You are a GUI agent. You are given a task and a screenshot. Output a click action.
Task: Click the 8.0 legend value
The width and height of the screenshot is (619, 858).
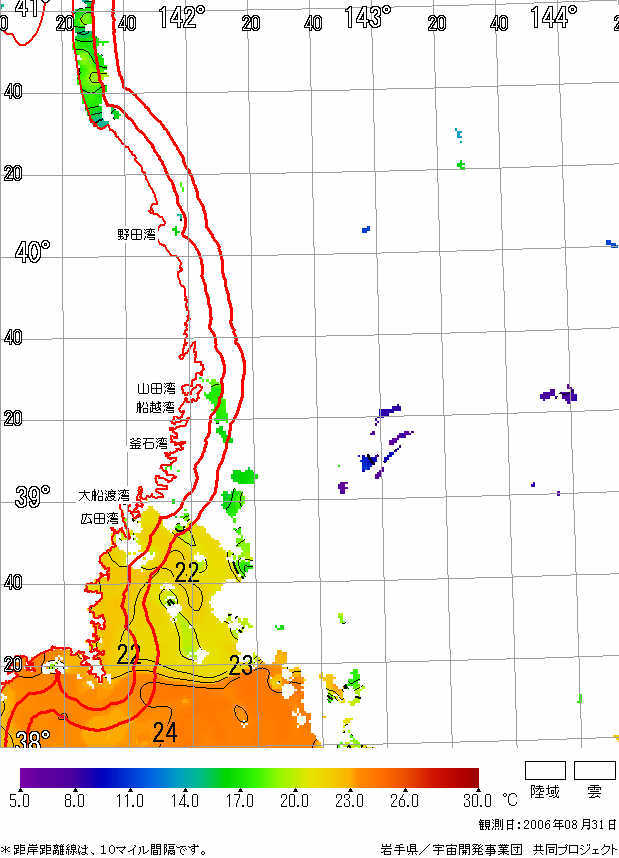(74, 802)
